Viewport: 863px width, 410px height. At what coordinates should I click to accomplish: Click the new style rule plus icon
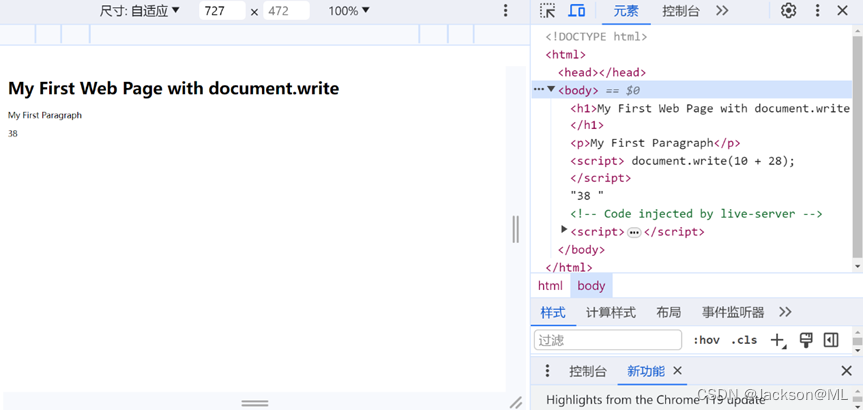coord(777,340)
